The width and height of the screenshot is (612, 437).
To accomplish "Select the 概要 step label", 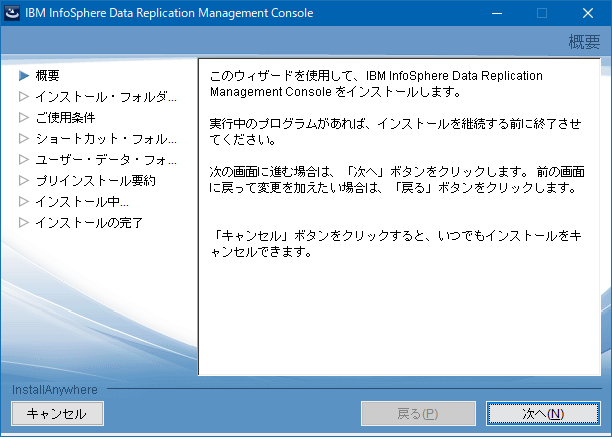I will 47,75.
